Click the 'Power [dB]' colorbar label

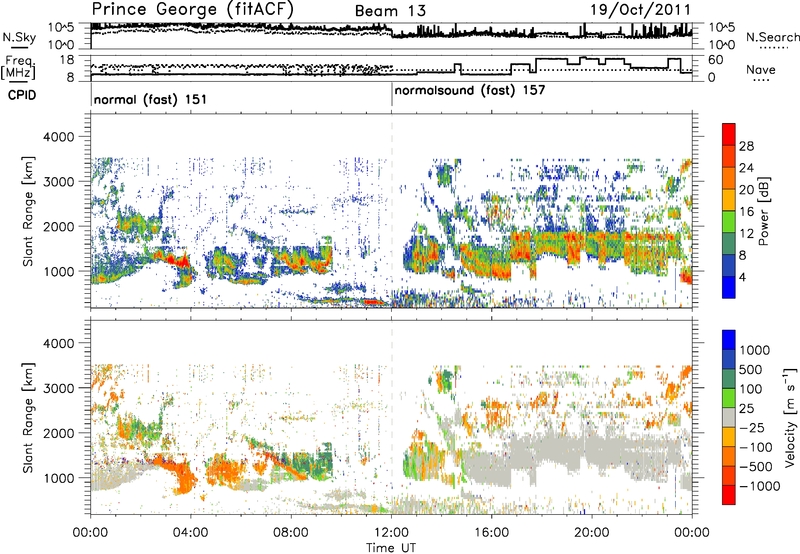764,211
